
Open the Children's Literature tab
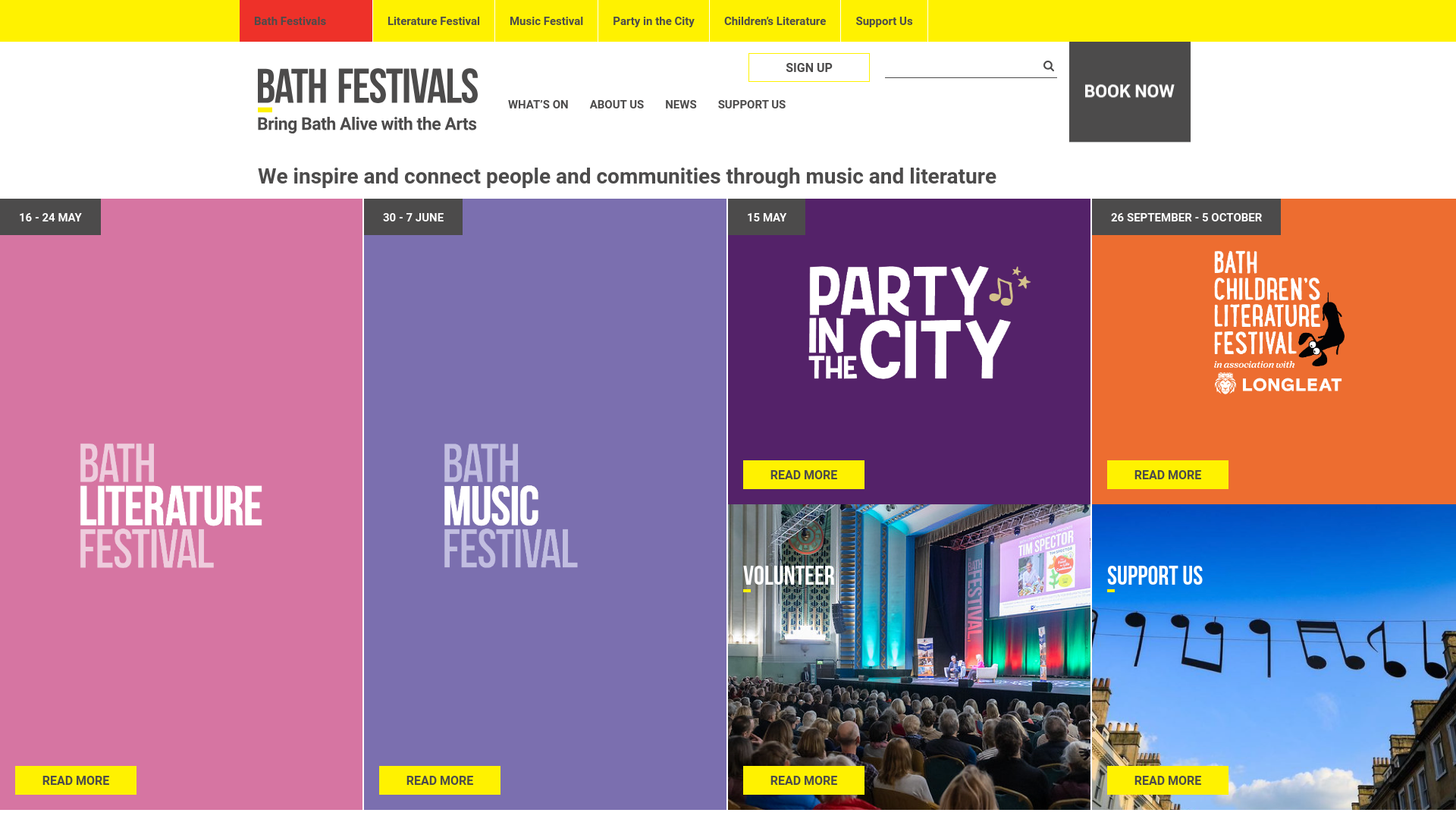775,21
